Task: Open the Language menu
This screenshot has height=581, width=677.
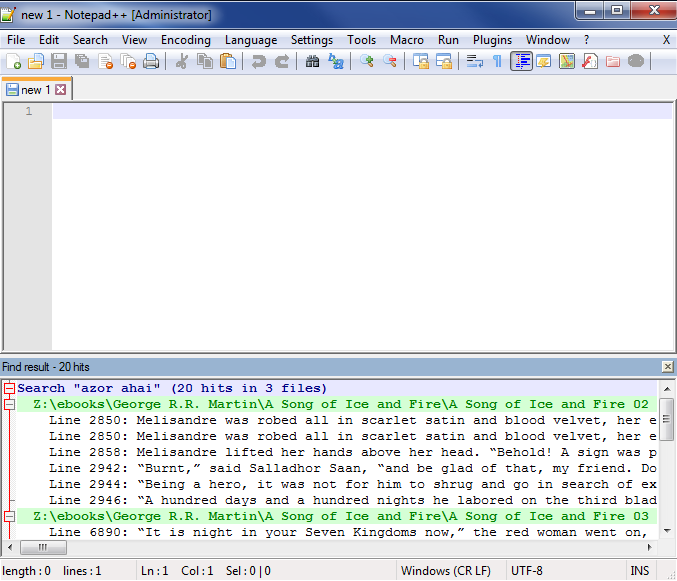Action: click(x=251, y=40)
